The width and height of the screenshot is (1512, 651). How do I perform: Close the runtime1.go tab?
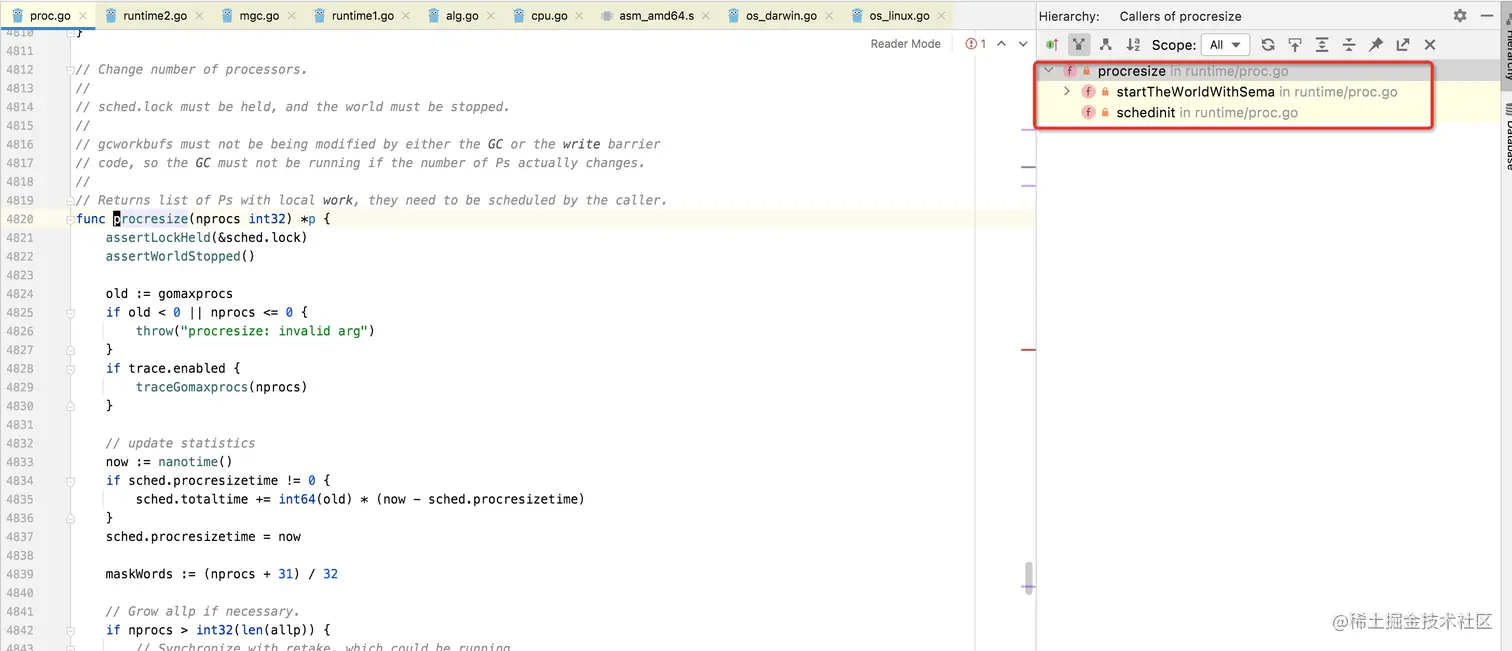point(406,16)
